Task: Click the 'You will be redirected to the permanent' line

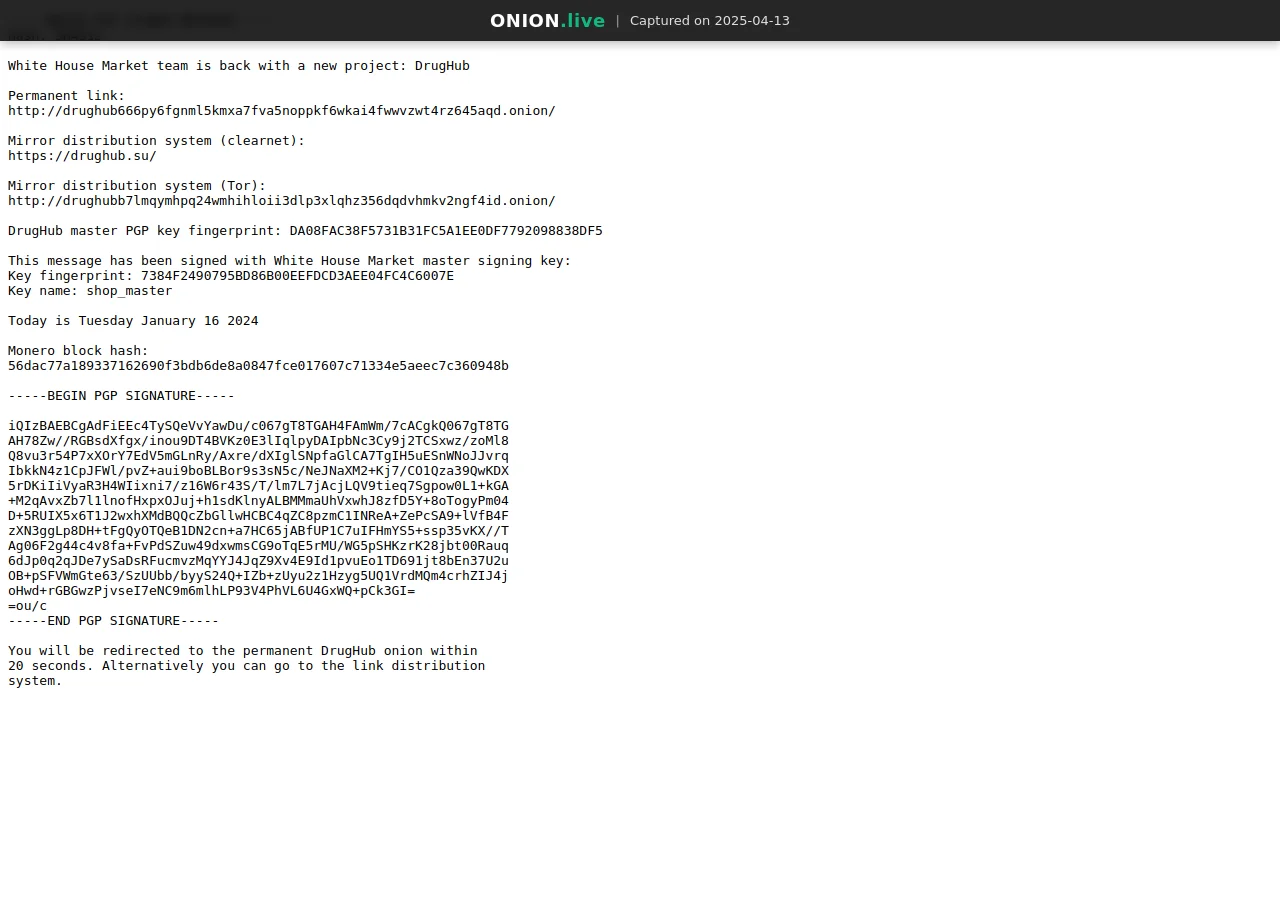Action: 243,651
